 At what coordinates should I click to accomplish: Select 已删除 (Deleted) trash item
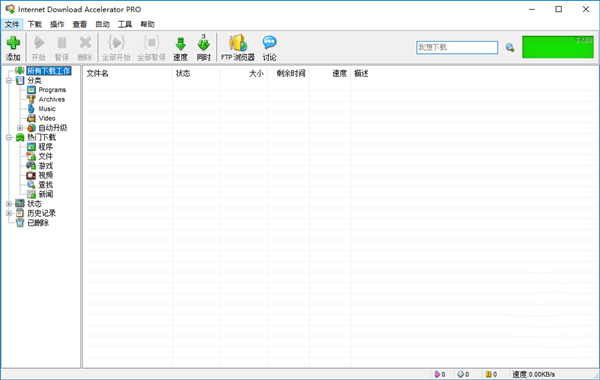pos(38,223)
